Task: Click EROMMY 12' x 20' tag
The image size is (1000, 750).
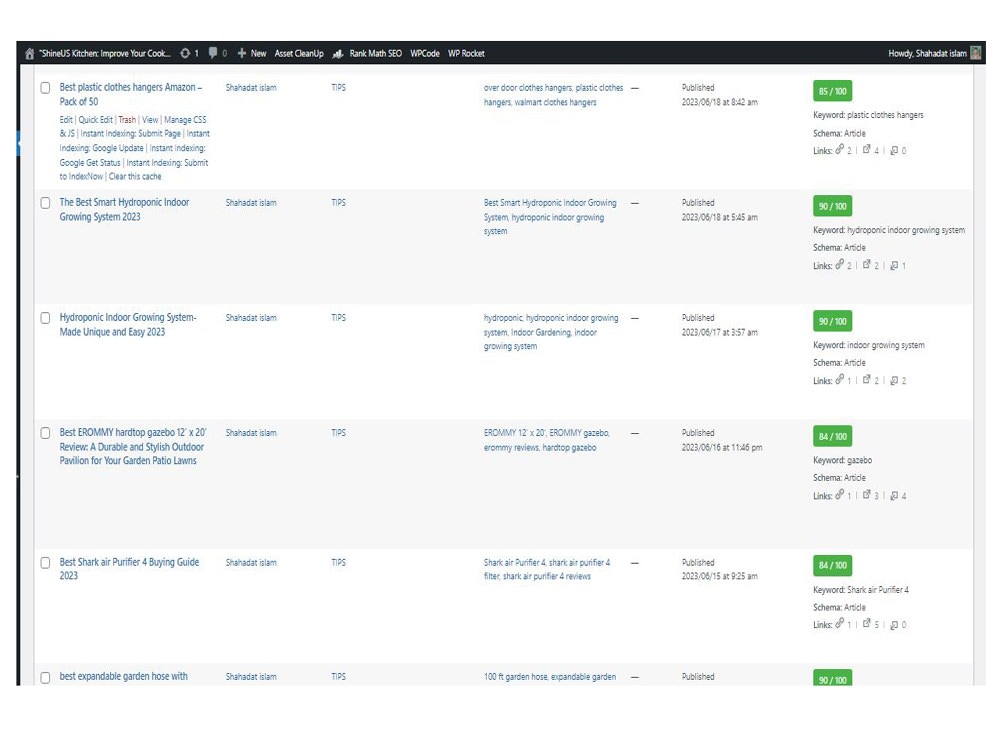Action: pos(514,433)
